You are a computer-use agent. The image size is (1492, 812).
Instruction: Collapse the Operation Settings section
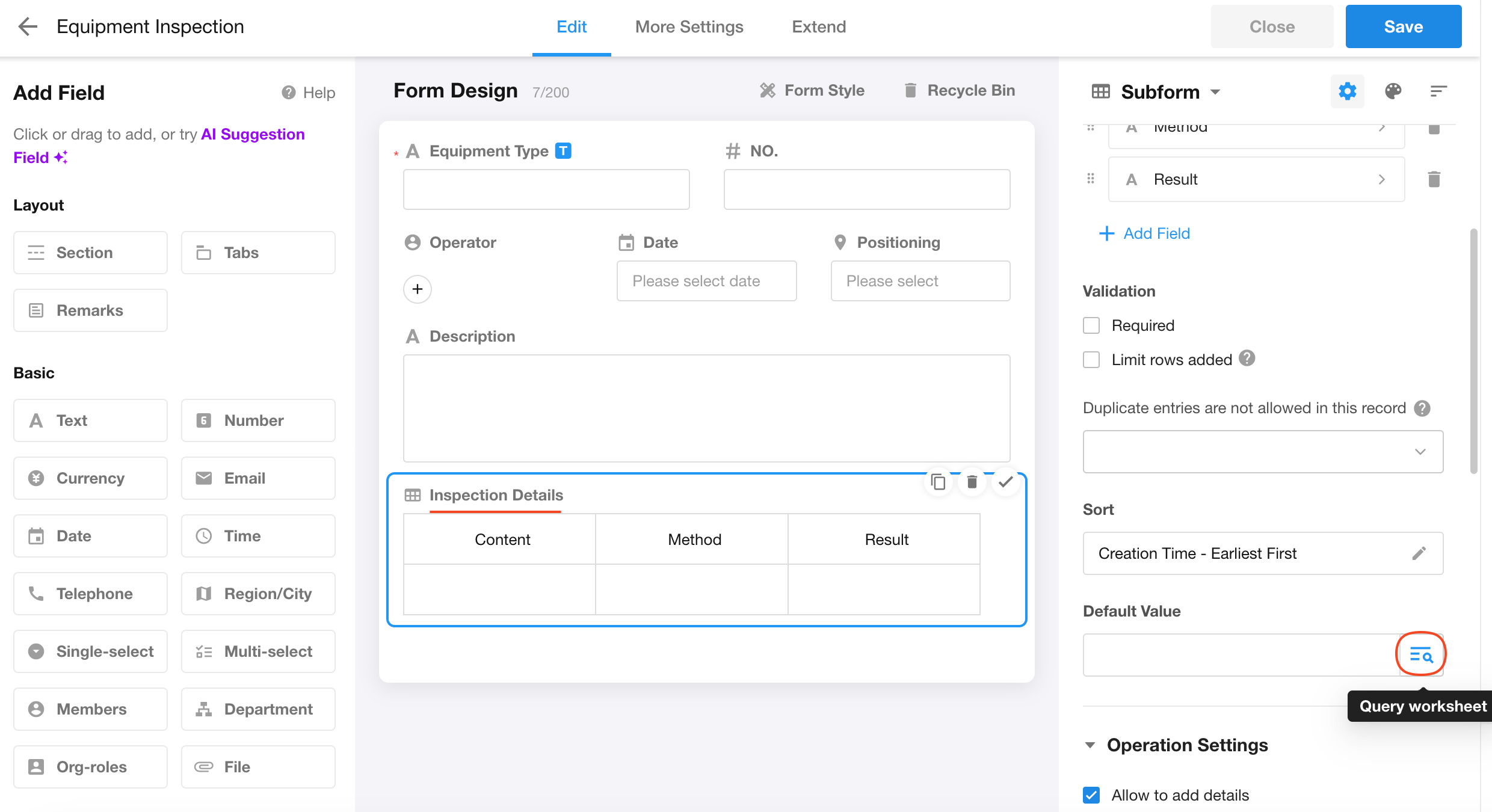coord(1090,745)
